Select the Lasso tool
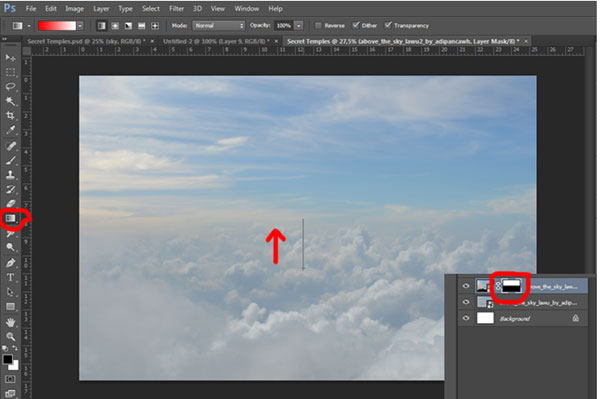 [x=10, y=86]
